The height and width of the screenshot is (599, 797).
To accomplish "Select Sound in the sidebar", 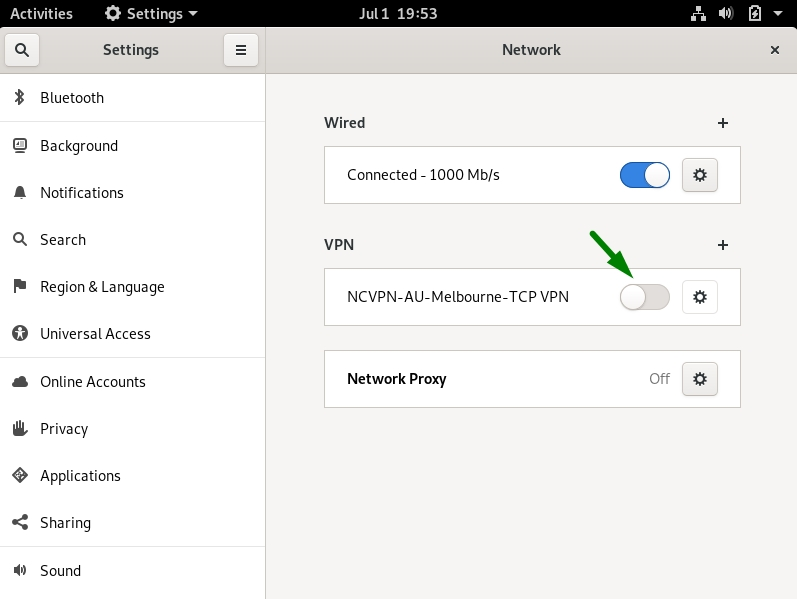I will tap(133, 571).
